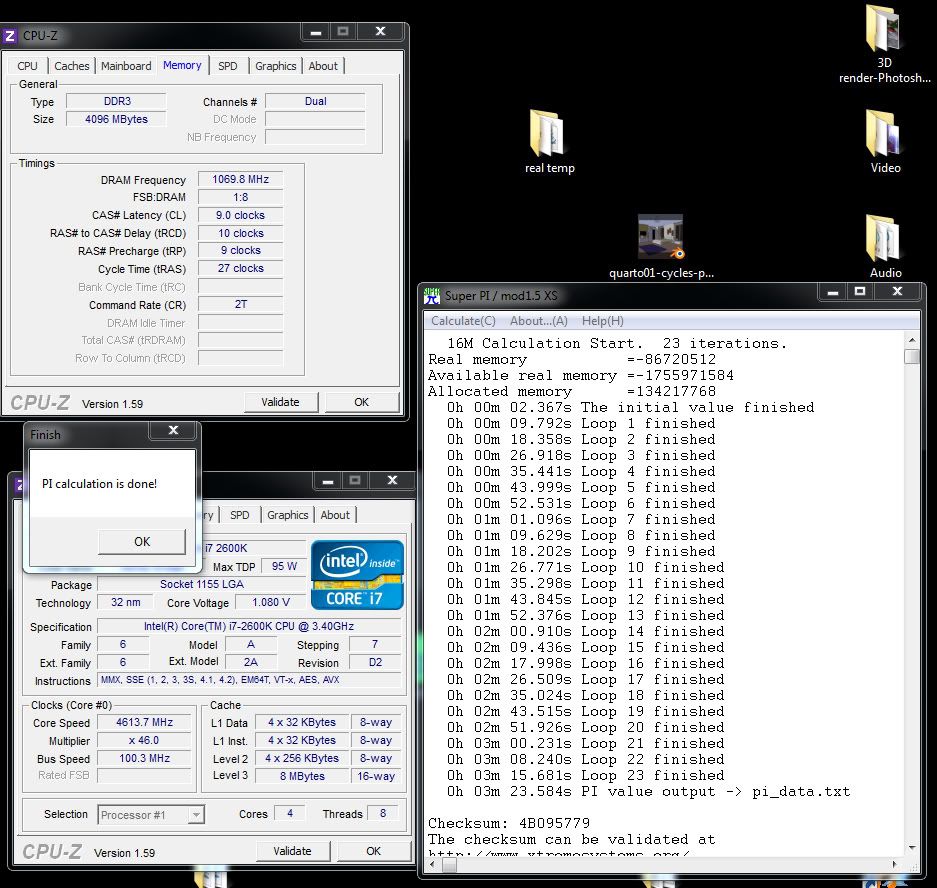Click the Super PI vertical scrollbar

(911, 600)
